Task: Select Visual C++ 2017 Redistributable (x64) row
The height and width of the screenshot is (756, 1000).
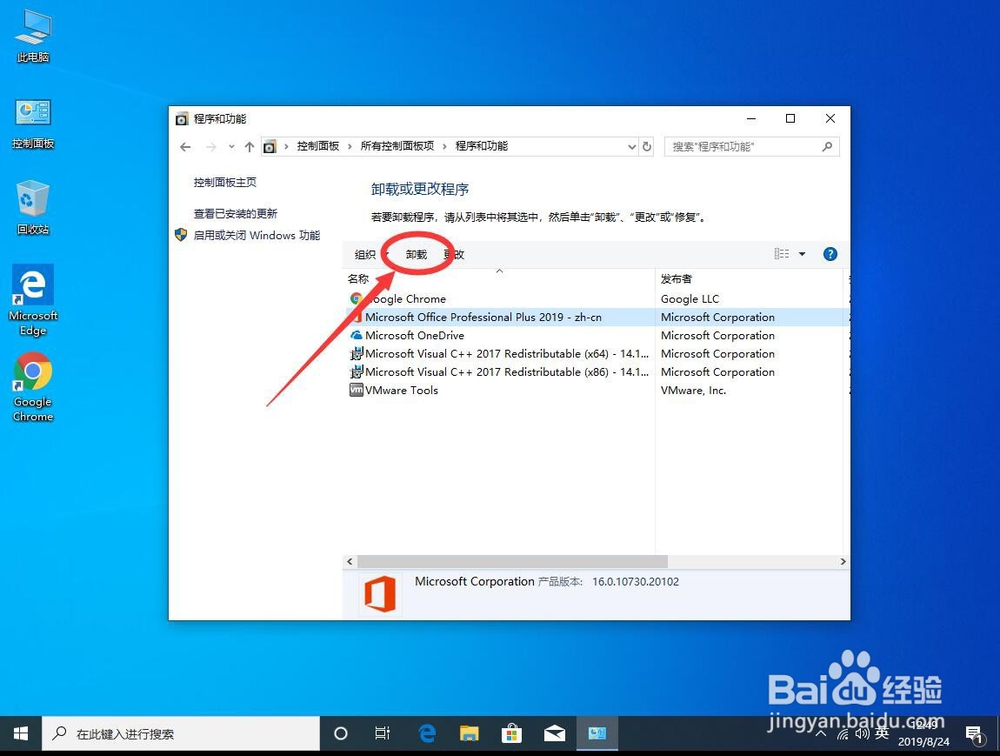Action: [x=501, y=353]
